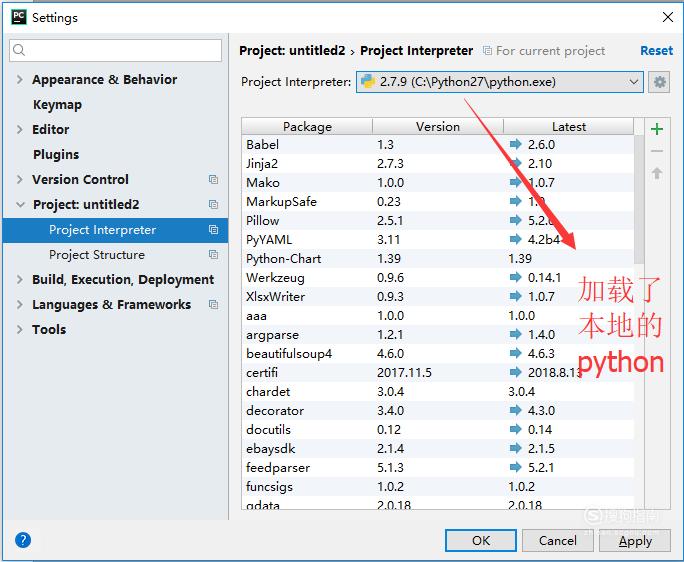Click the package list vertical scrollbar

pyautogui.click(x=639, y=199)
